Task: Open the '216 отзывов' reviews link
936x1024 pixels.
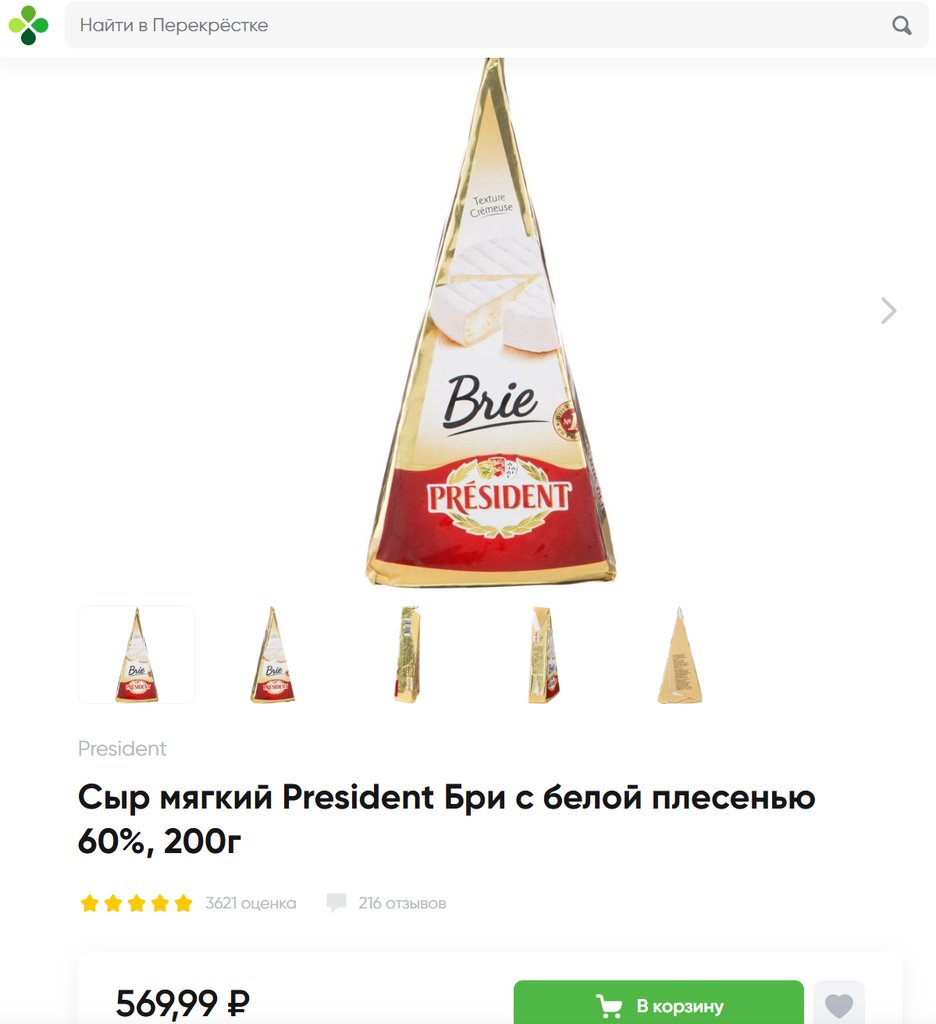Action: (x=402, y=903)
